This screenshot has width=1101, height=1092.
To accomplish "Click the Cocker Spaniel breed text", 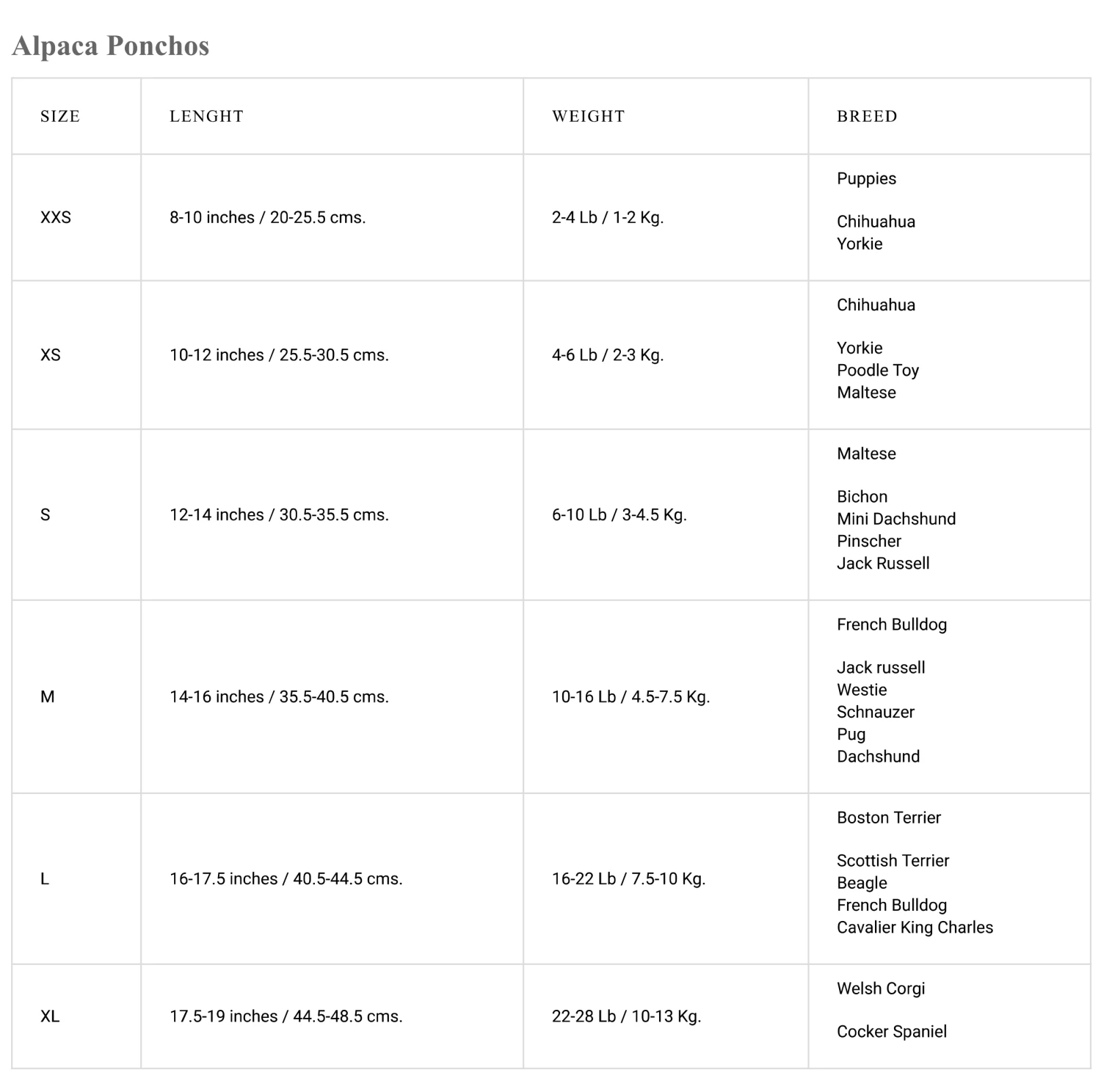I will tap(892, 1032).
